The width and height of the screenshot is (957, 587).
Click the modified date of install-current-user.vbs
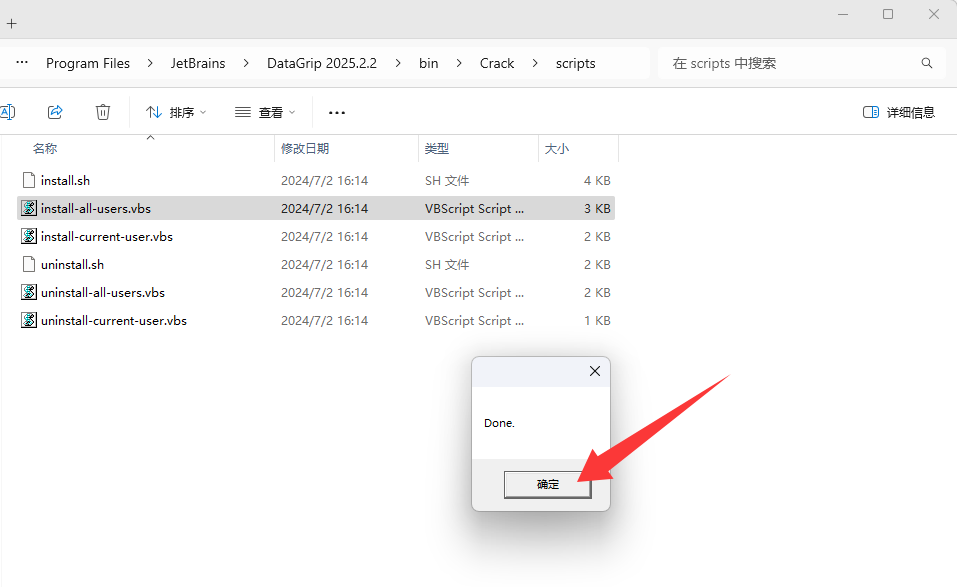click(x=324, y=237)
